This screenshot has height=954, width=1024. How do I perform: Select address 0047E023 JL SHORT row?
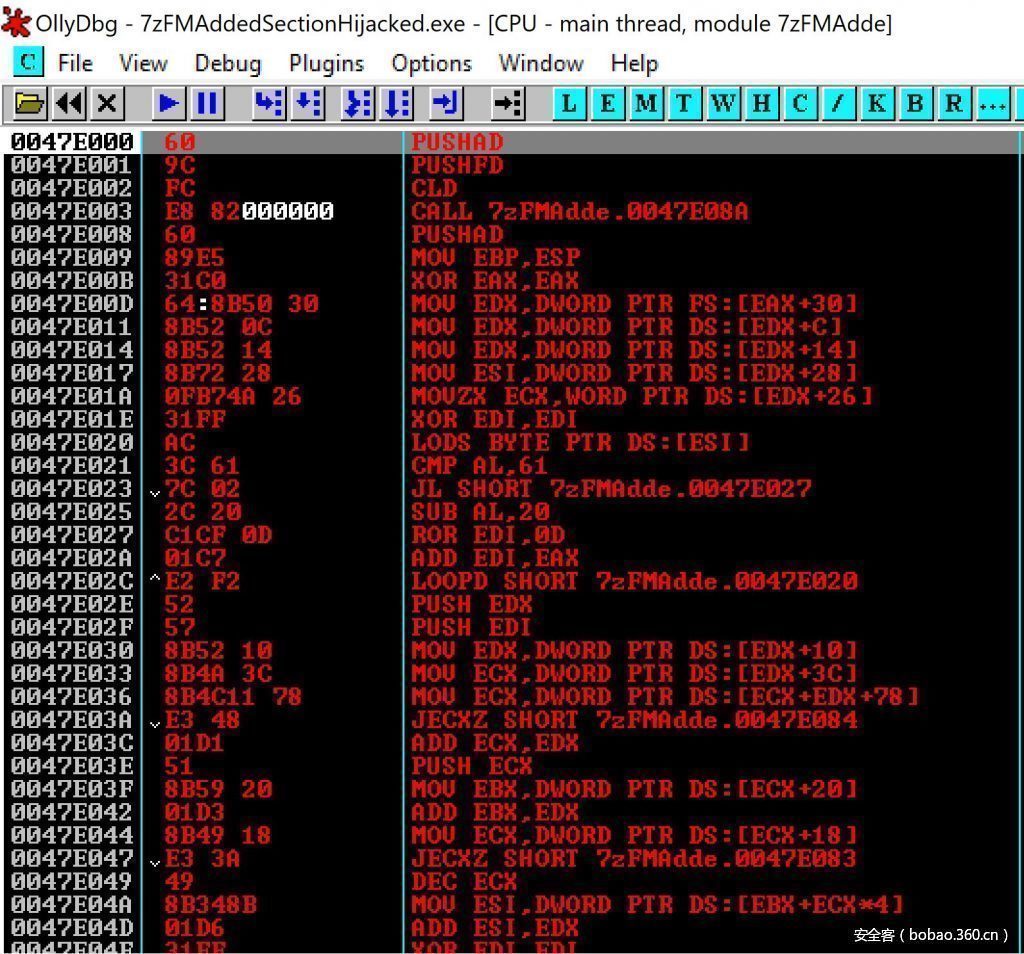579,489
